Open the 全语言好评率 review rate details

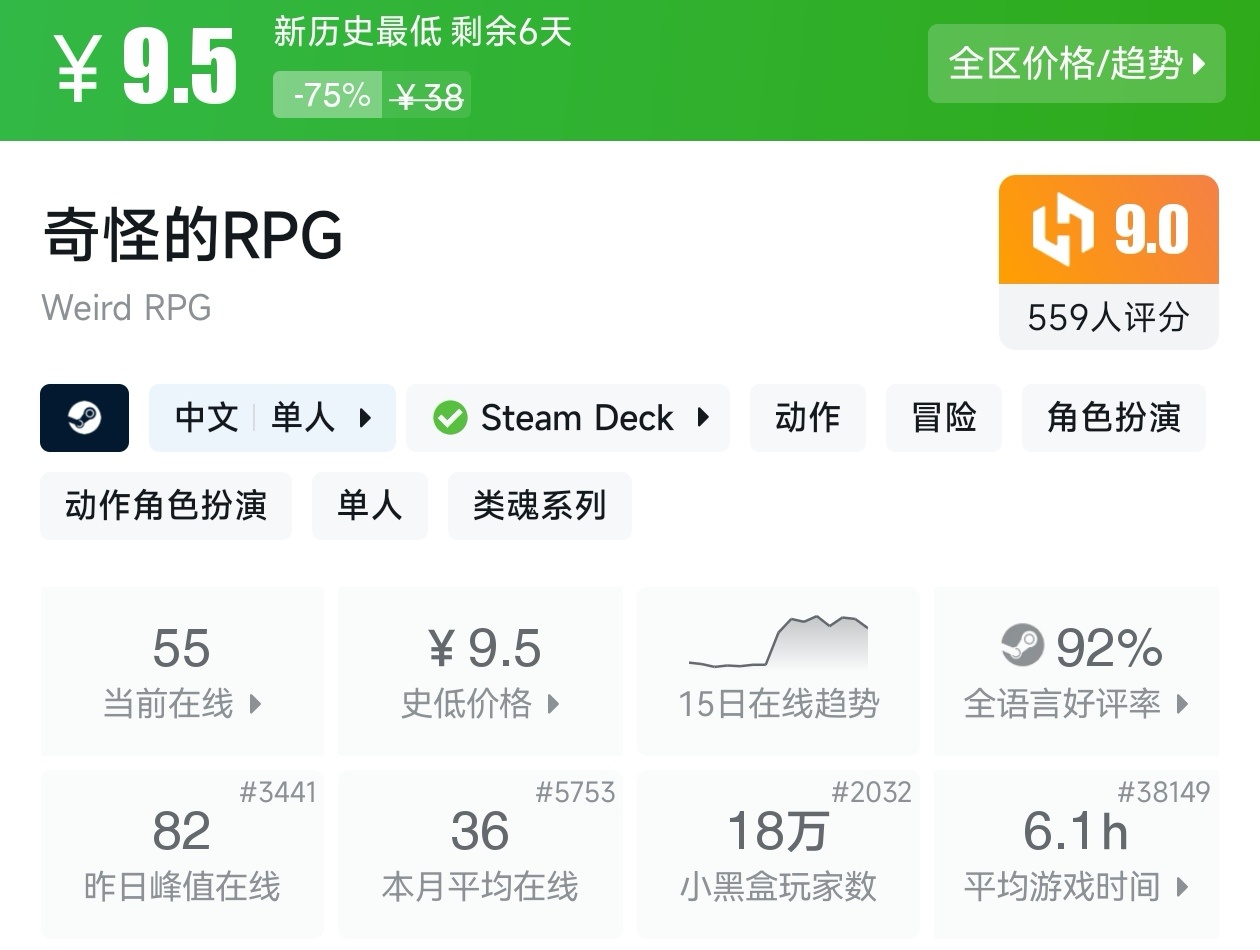[x=1076, y=671]
